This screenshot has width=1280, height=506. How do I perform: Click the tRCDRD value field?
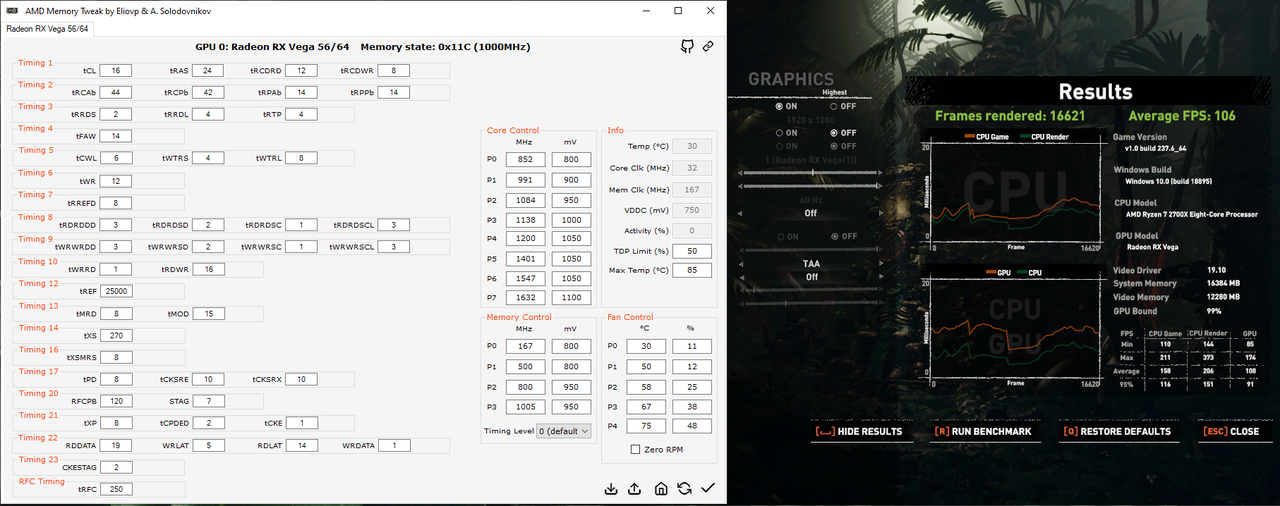point(301,71)
